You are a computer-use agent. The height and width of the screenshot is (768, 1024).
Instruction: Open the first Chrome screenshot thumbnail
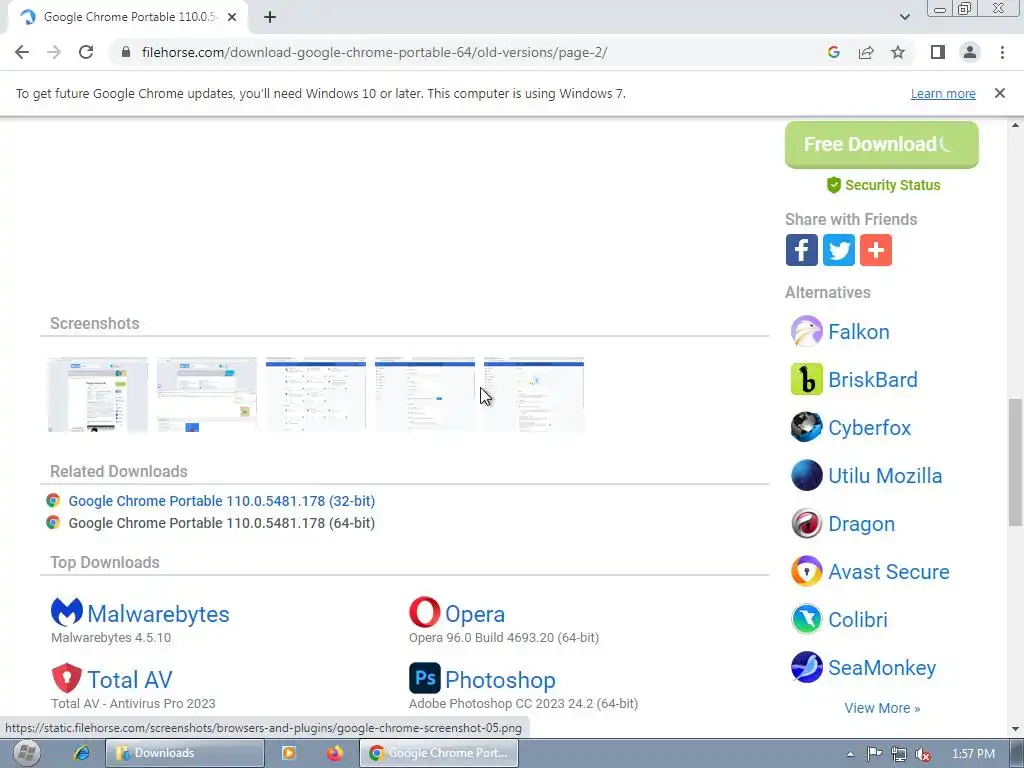point(98,394)
